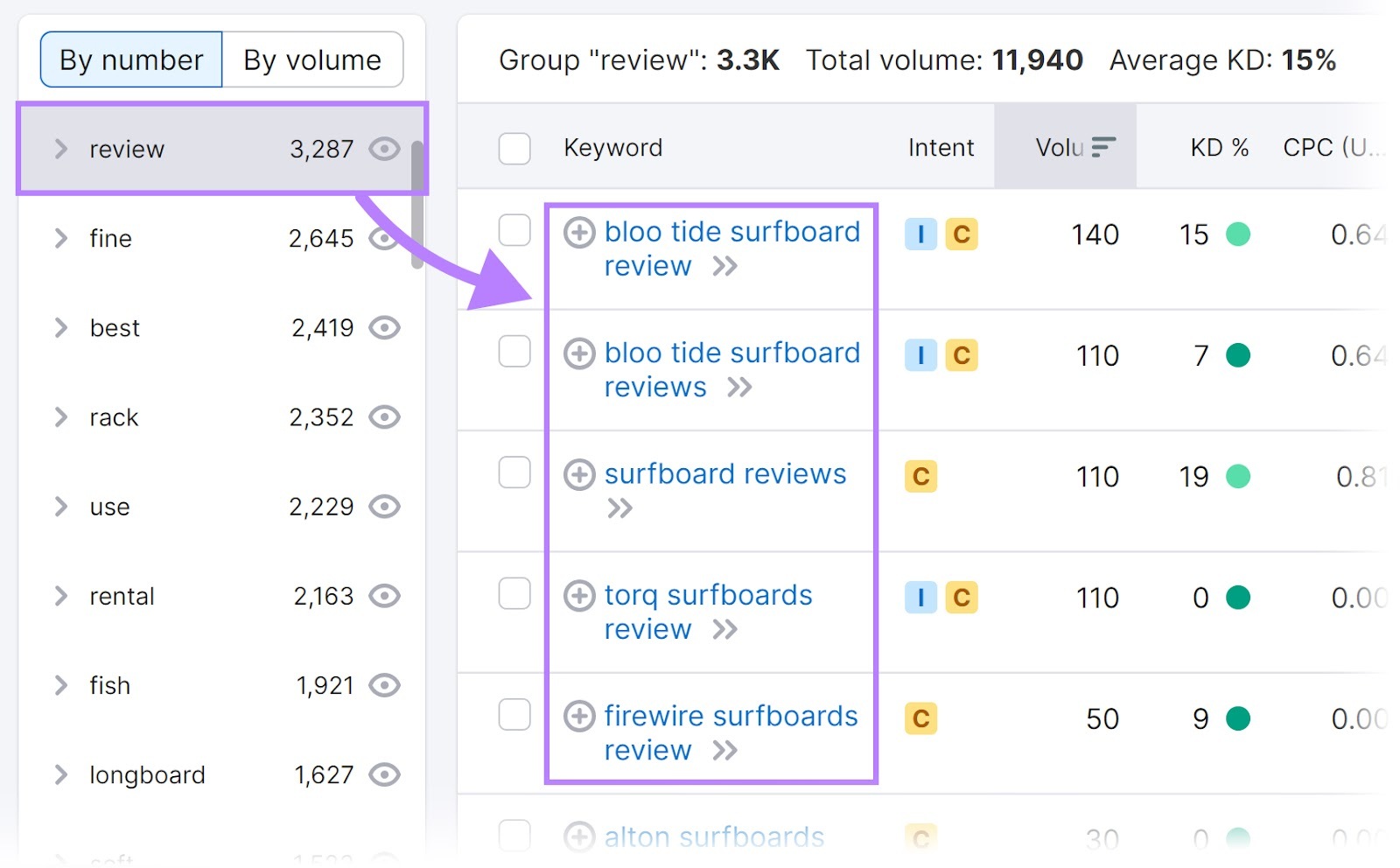
Task: Click the CPC column header
Action: [1333, 147]
